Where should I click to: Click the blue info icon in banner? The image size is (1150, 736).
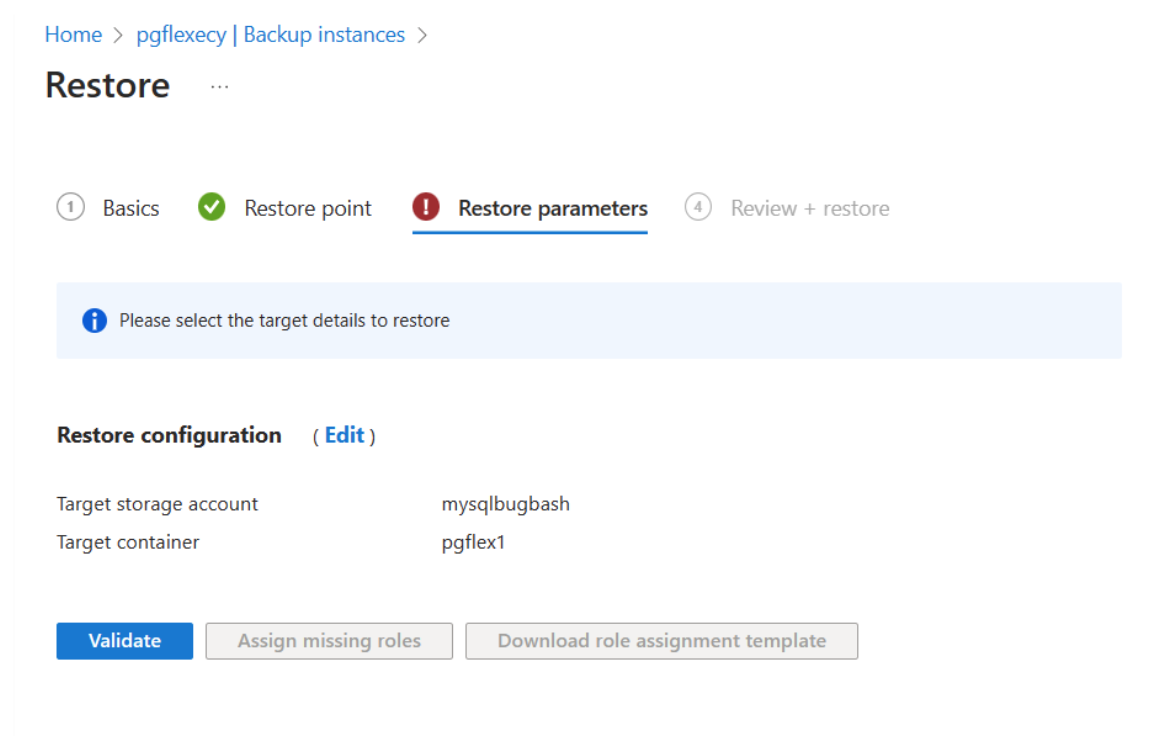94,320
